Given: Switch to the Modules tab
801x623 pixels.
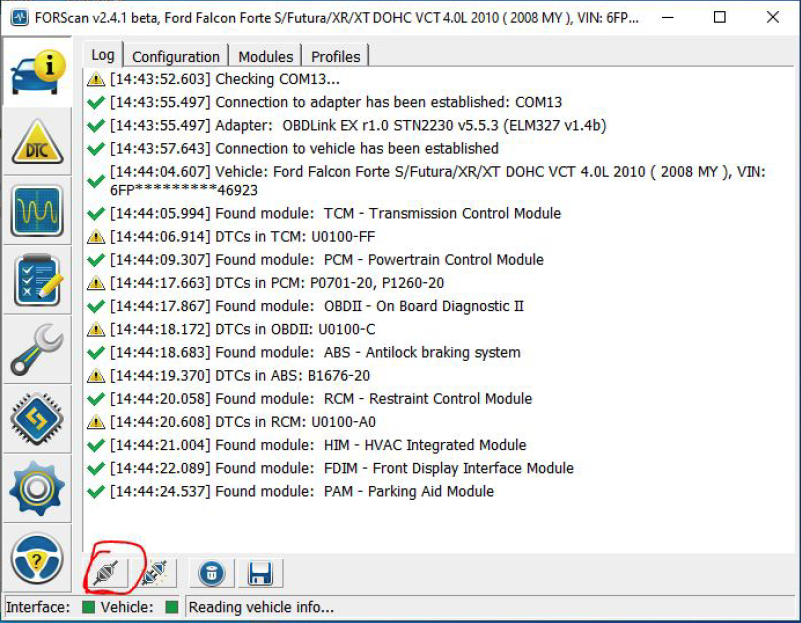Looking at the screenshot, I should (x=266, y=56).
